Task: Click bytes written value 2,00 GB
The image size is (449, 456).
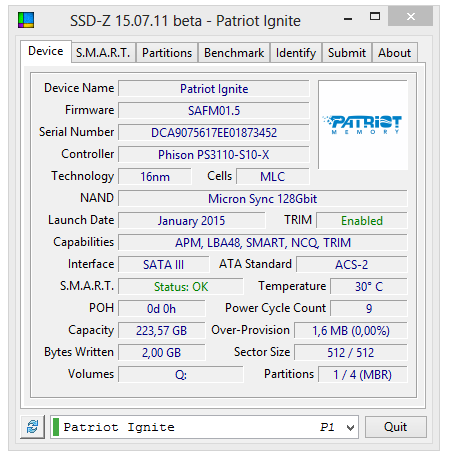Action: click(162, 353)
